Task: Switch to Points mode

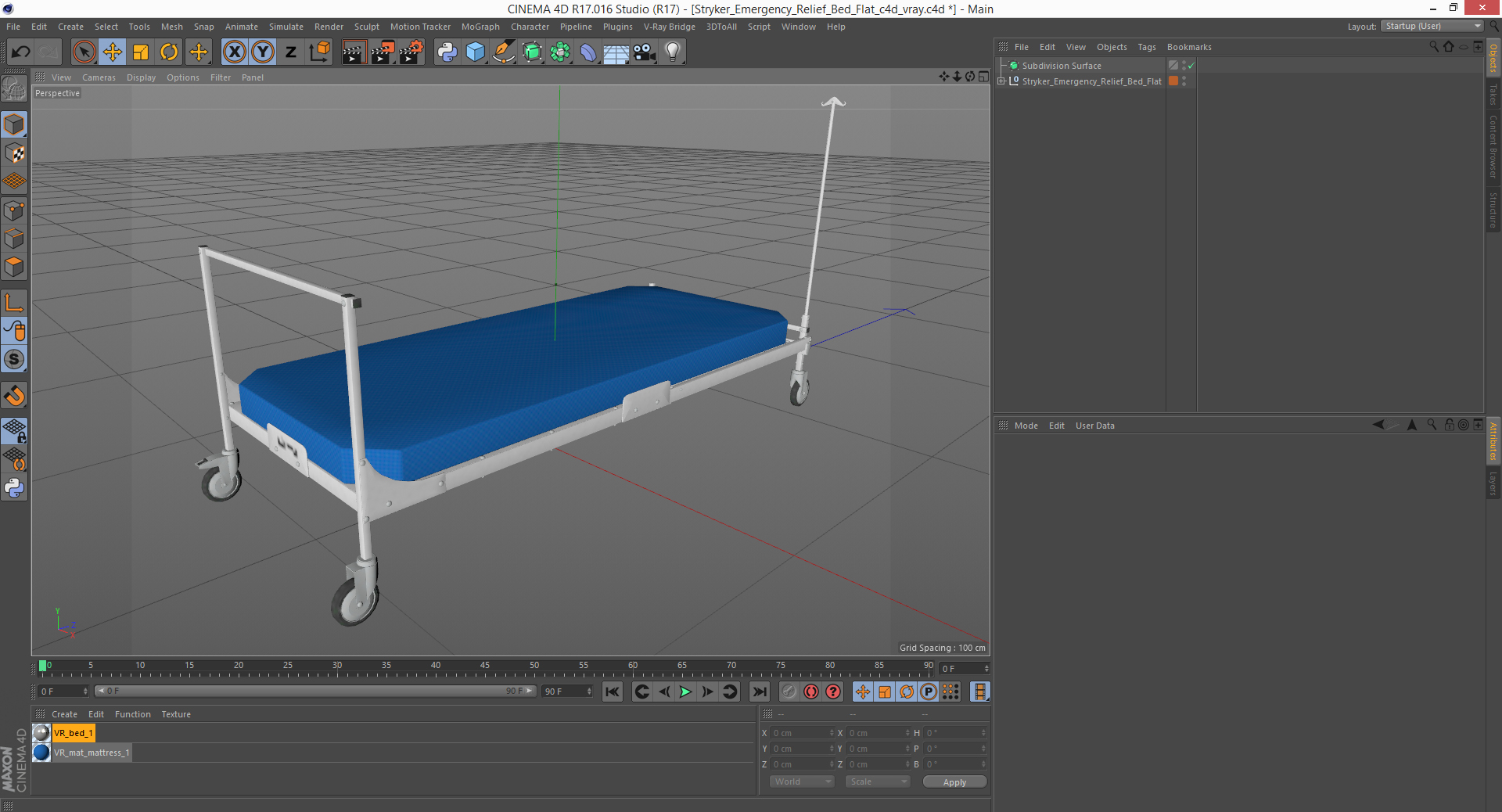Action: (14, 210)
